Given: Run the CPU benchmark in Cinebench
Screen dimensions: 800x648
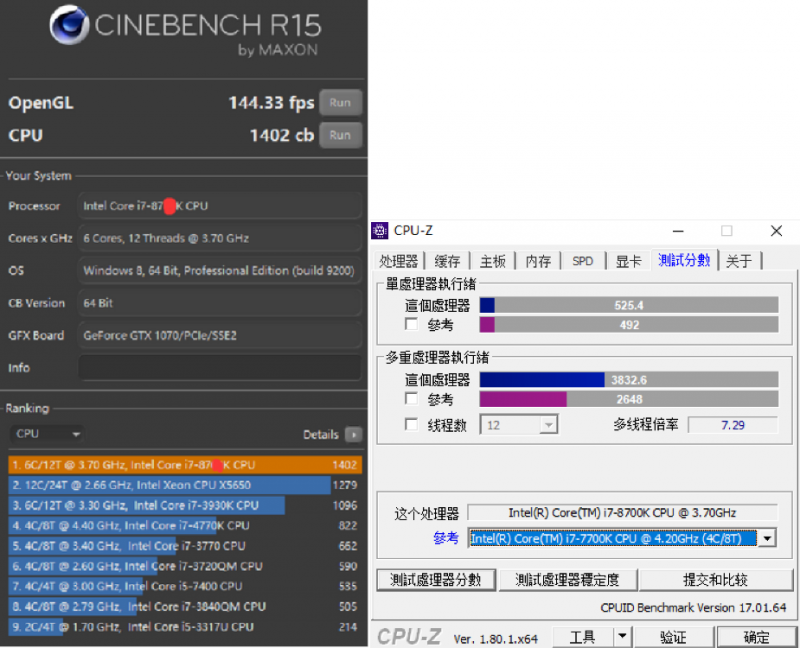Looking at the screenshot, I should click(x=340, y=135).
